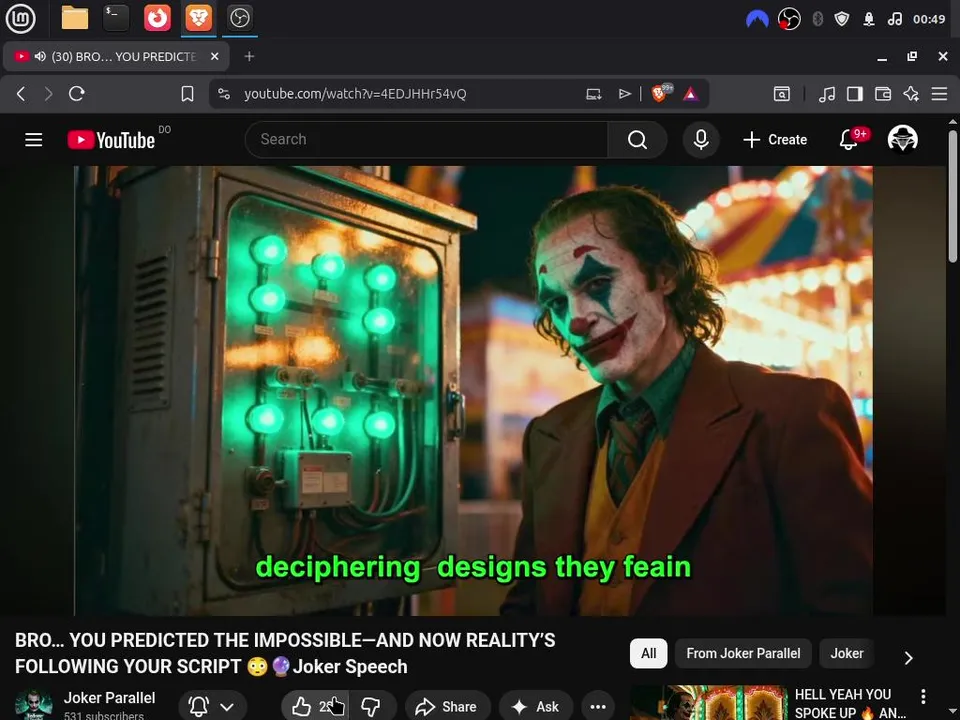The height and width of the screenshot is (720, 960).
Task: Click the send/share arrow icon in the address bar
Action: 624,94
